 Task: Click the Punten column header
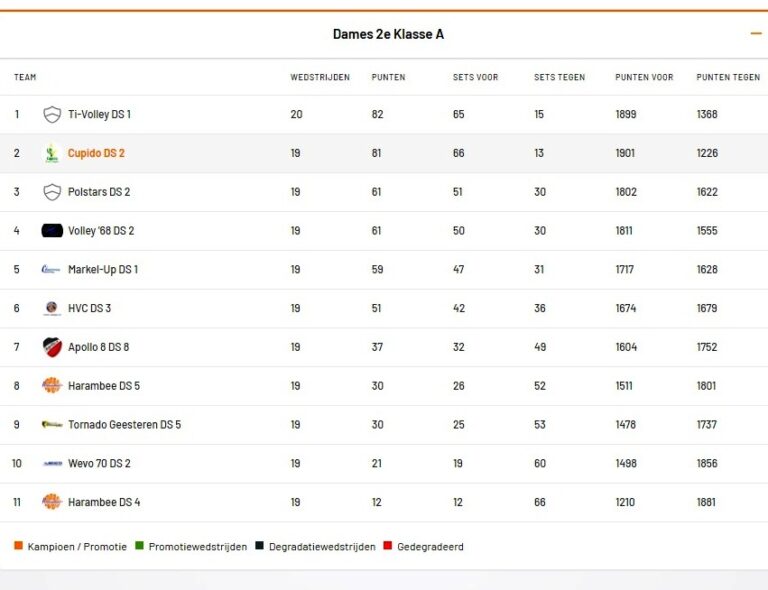click(388, 77)
